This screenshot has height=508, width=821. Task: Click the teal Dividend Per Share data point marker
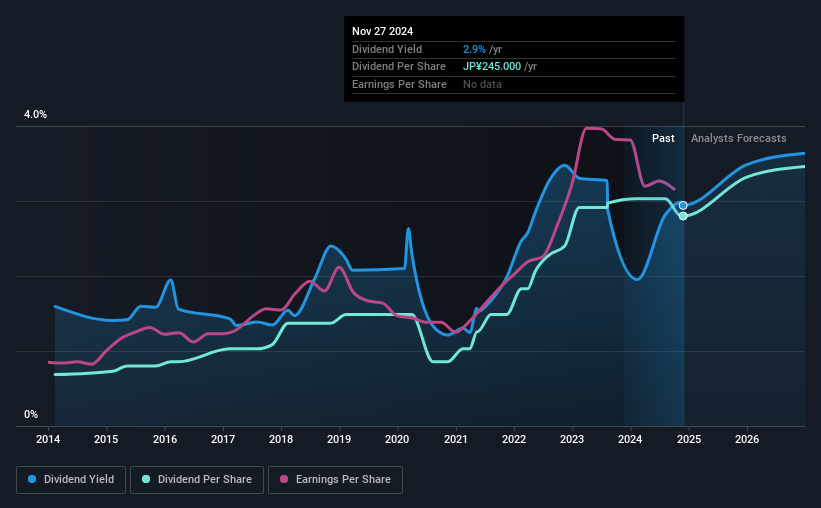click(x=683, y=216)
